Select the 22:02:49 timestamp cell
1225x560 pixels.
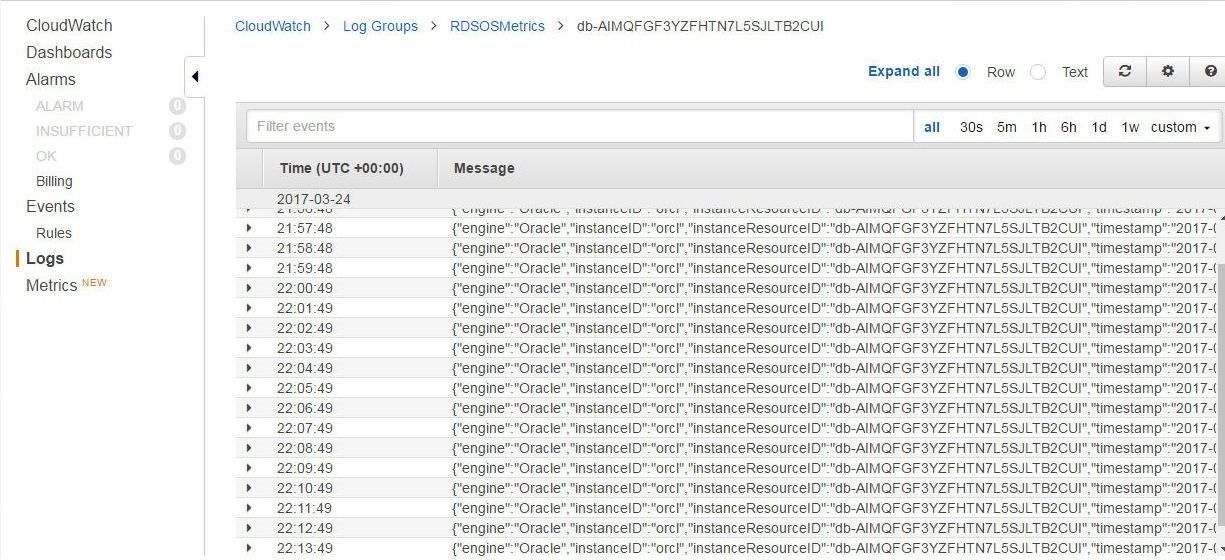coord(305,328)
